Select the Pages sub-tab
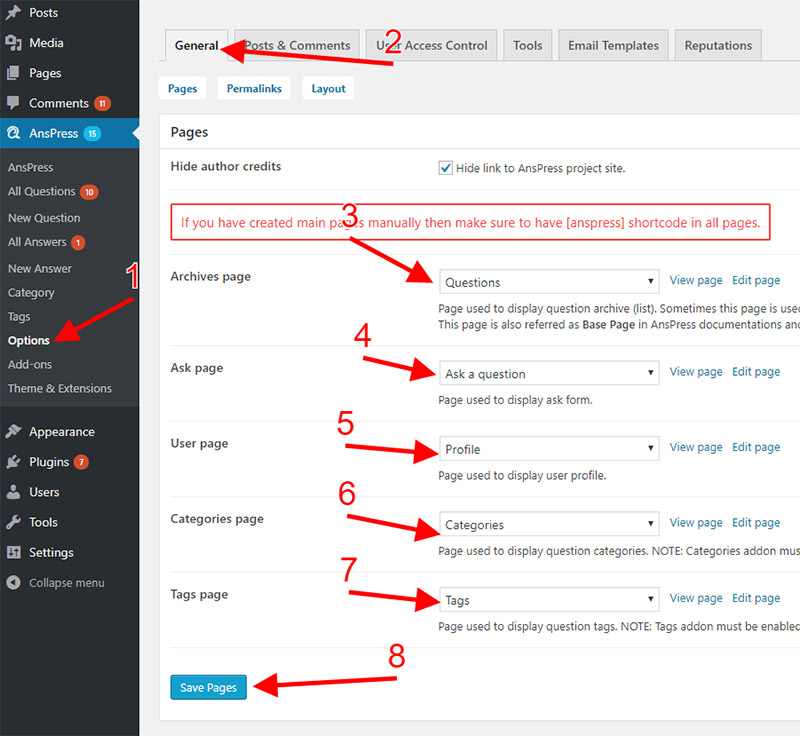This screenshot has width=800, height=736. 182,88
